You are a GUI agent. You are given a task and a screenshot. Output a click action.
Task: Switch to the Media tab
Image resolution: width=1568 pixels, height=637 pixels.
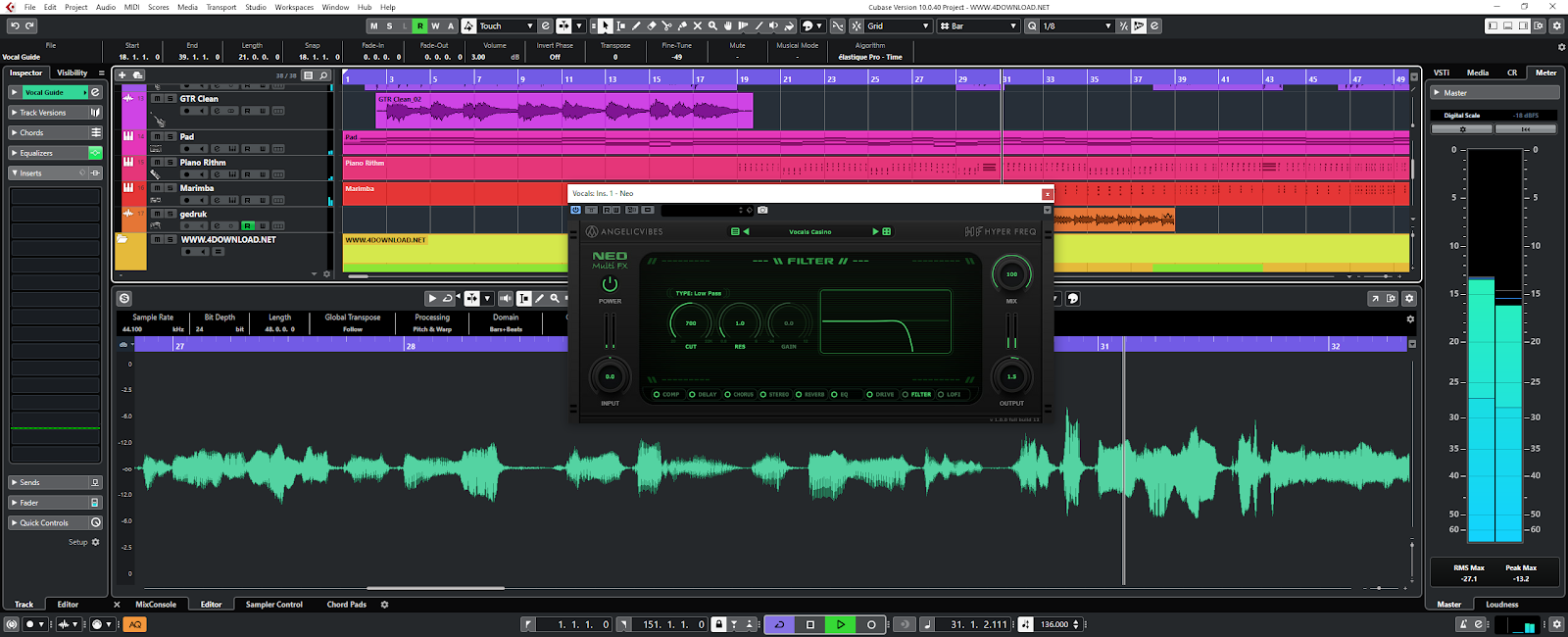[1478, 73]
